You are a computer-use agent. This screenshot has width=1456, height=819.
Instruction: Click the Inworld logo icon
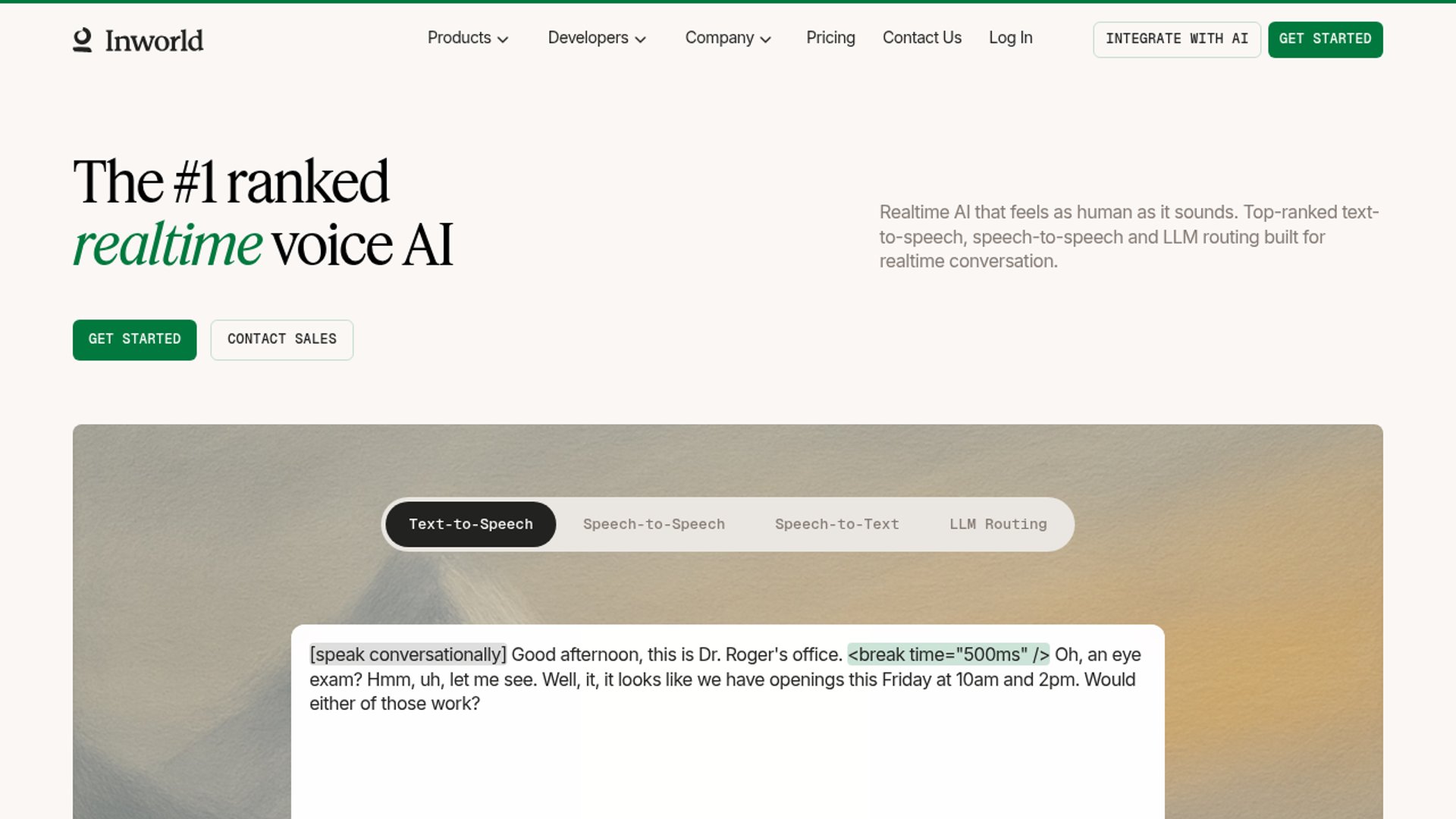[x=83, y=40]
